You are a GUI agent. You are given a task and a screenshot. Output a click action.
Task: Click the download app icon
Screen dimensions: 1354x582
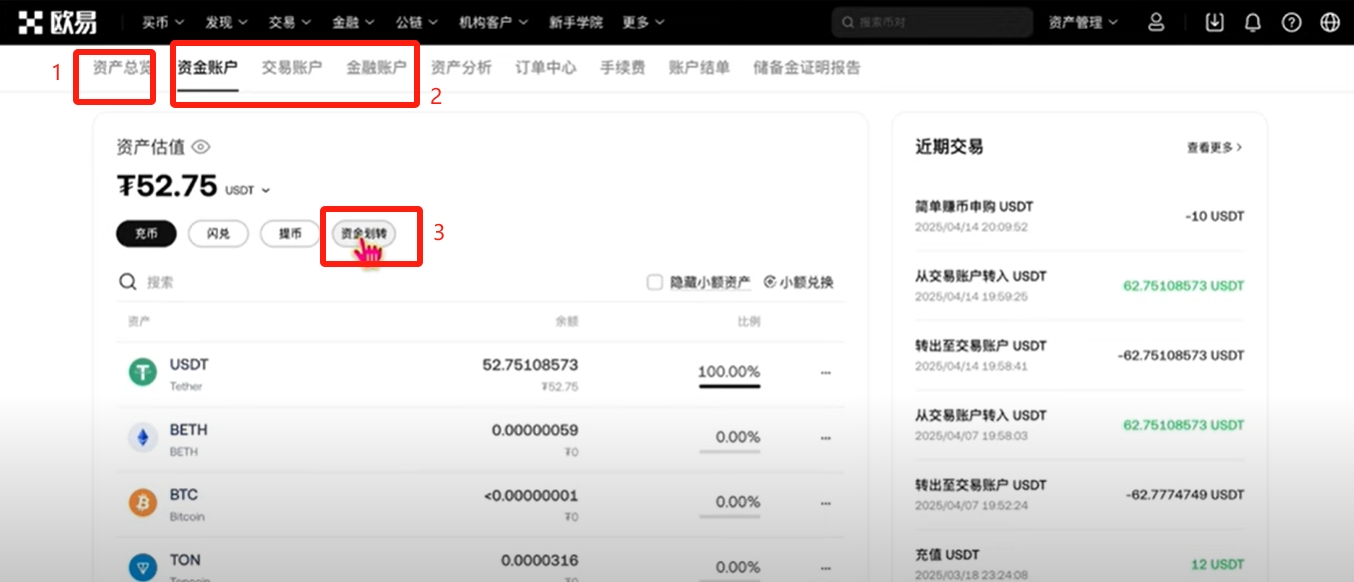click(x=1215, y=22)
